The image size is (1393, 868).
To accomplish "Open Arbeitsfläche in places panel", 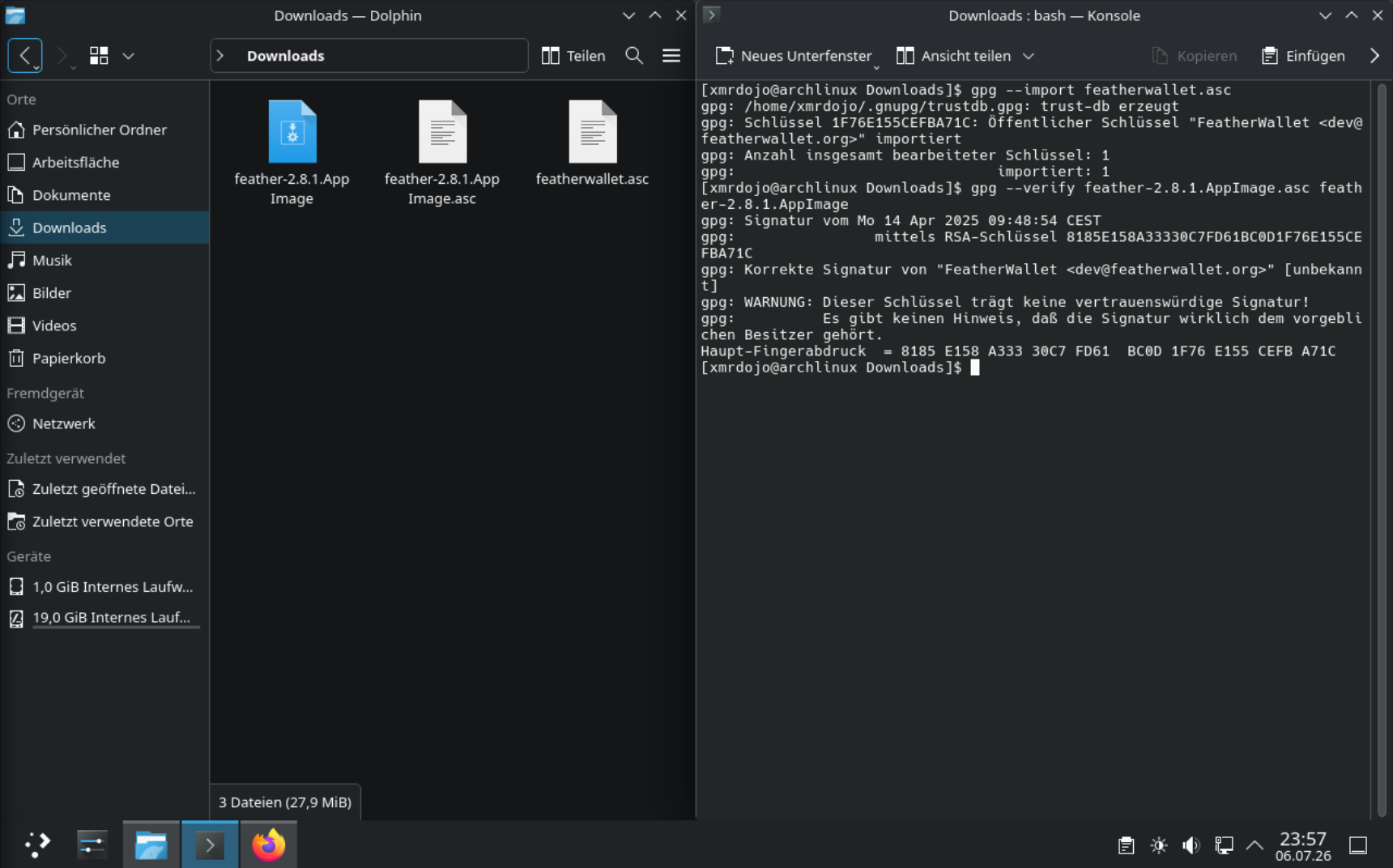I will pos(104,162).
